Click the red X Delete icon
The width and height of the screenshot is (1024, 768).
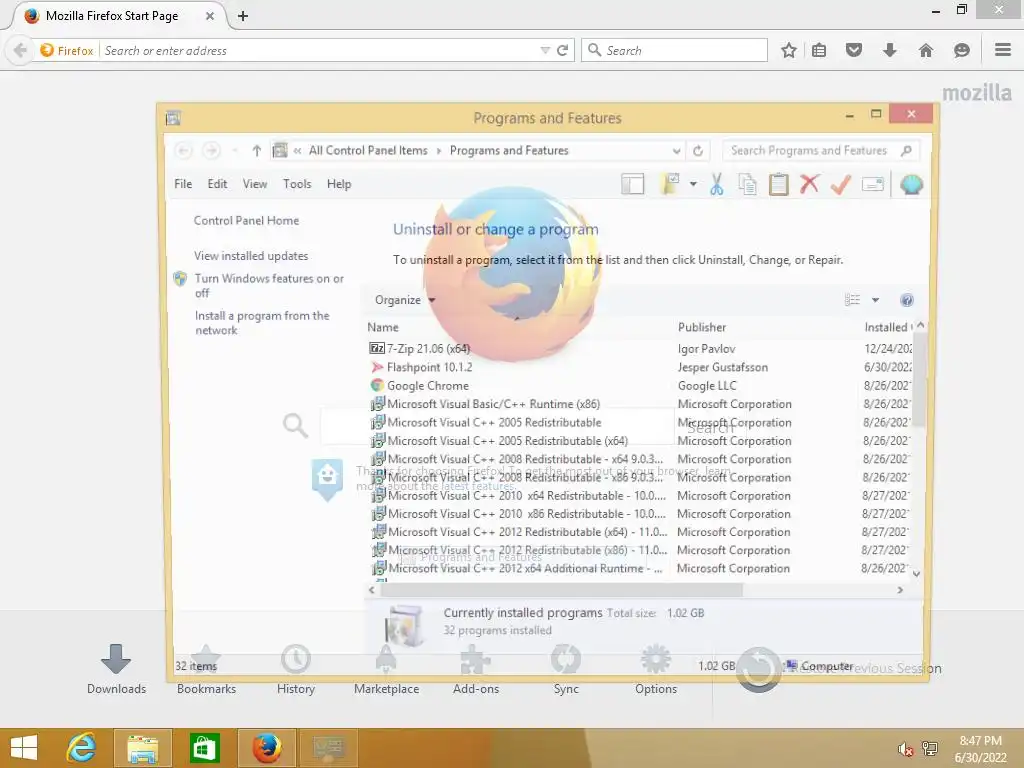click(810, 184)
